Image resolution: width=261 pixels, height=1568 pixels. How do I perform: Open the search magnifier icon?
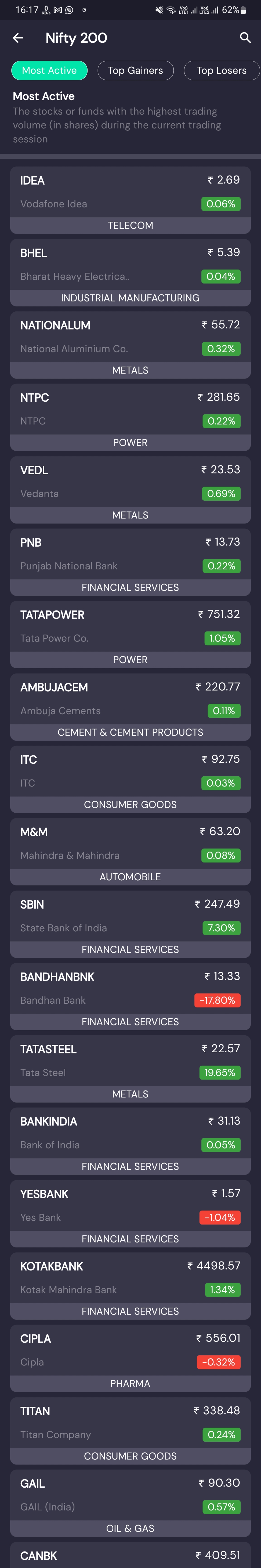pos(245,38)
